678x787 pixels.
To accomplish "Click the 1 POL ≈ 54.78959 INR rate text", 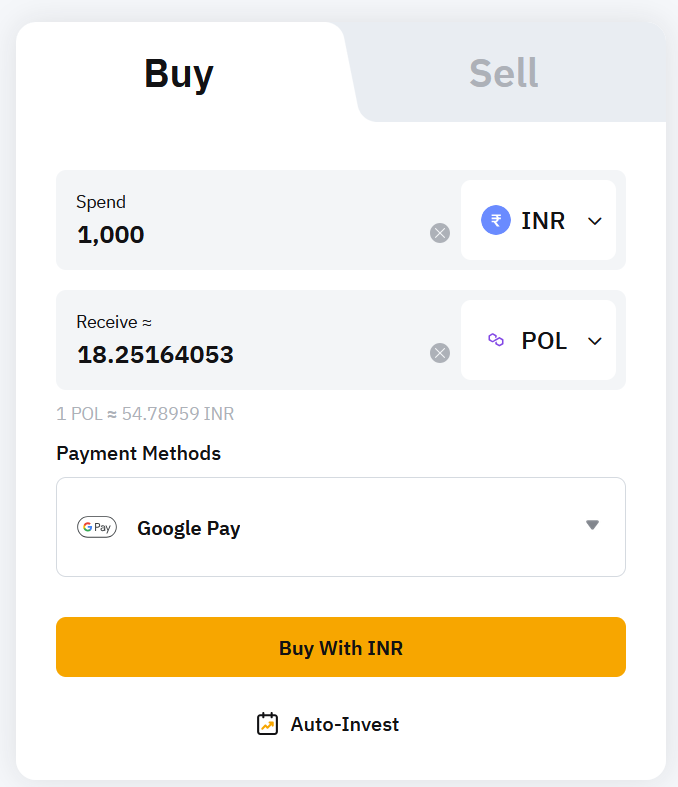I will (x=146, y=414).
